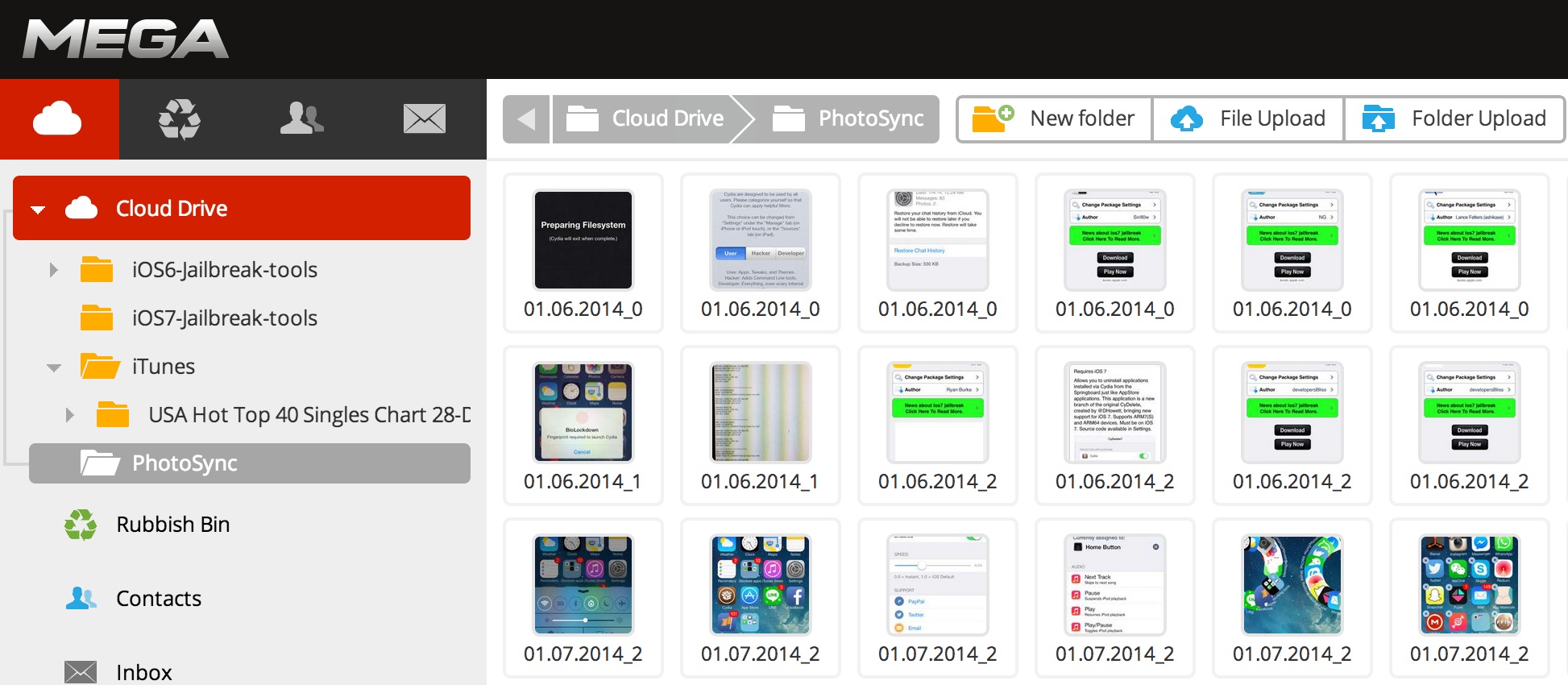The image size is (1568, 685).
Task: Click the MEGA logo
Action: click(x=126, y=39)
